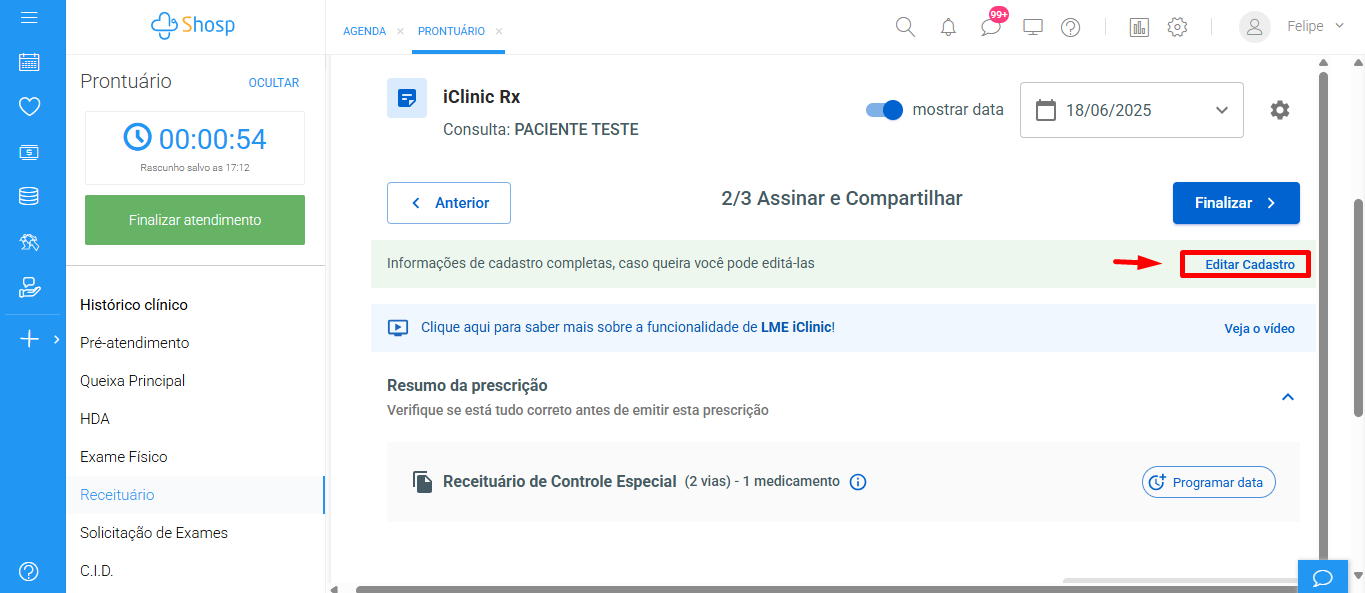The image size is (1365, 593).
Task: Click the 00:00:54 session timer
Action: coord(195,139)
